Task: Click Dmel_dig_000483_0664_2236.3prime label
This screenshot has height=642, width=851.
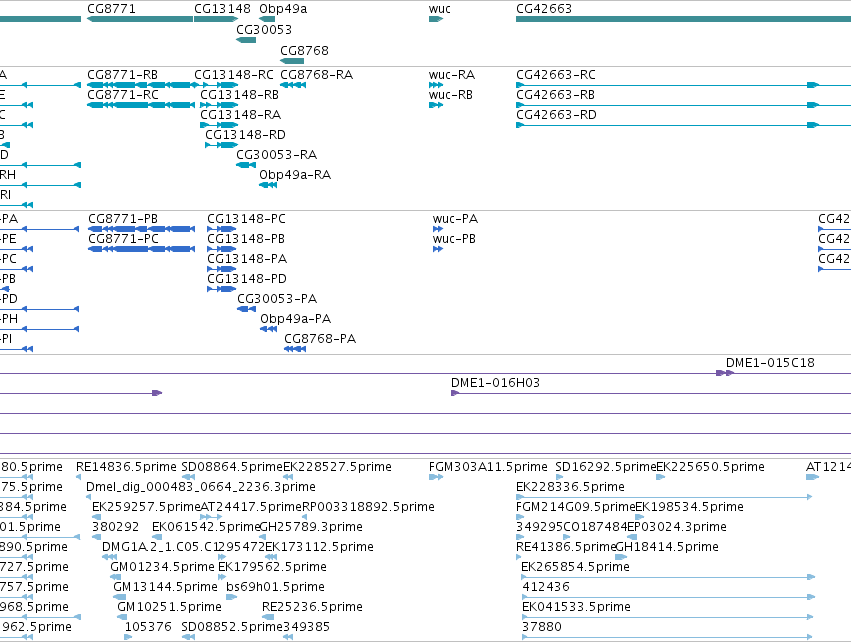Action: tap(201, 487)
